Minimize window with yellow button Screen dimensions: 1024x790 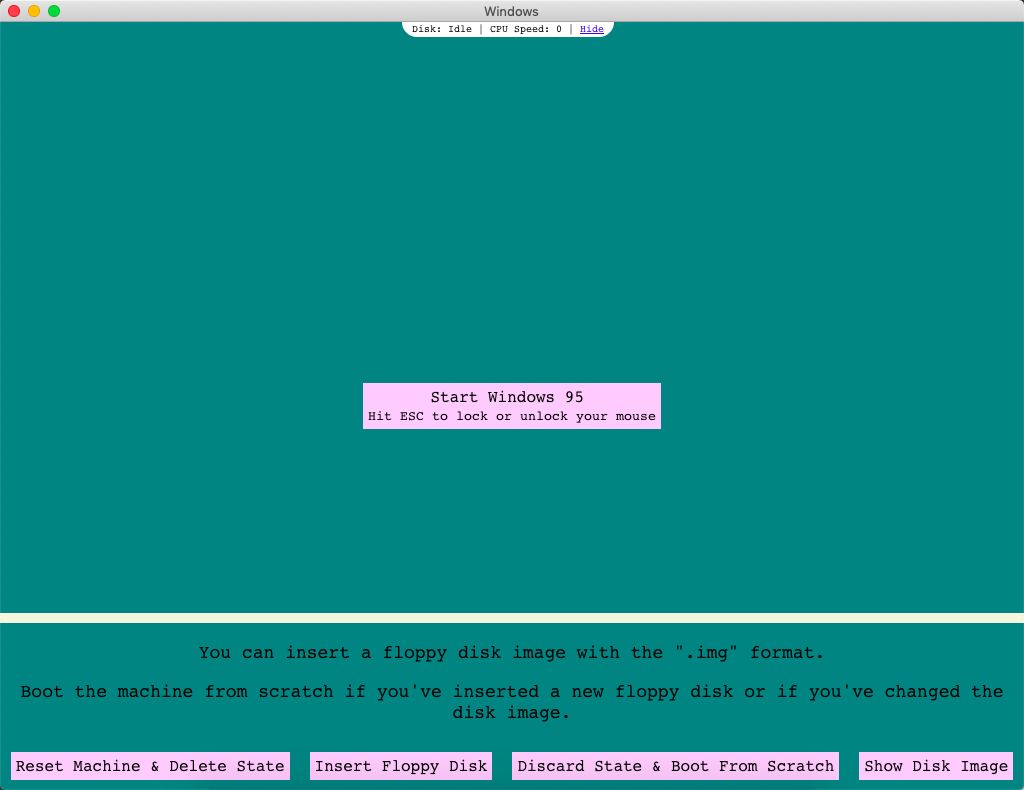(34, 11)
